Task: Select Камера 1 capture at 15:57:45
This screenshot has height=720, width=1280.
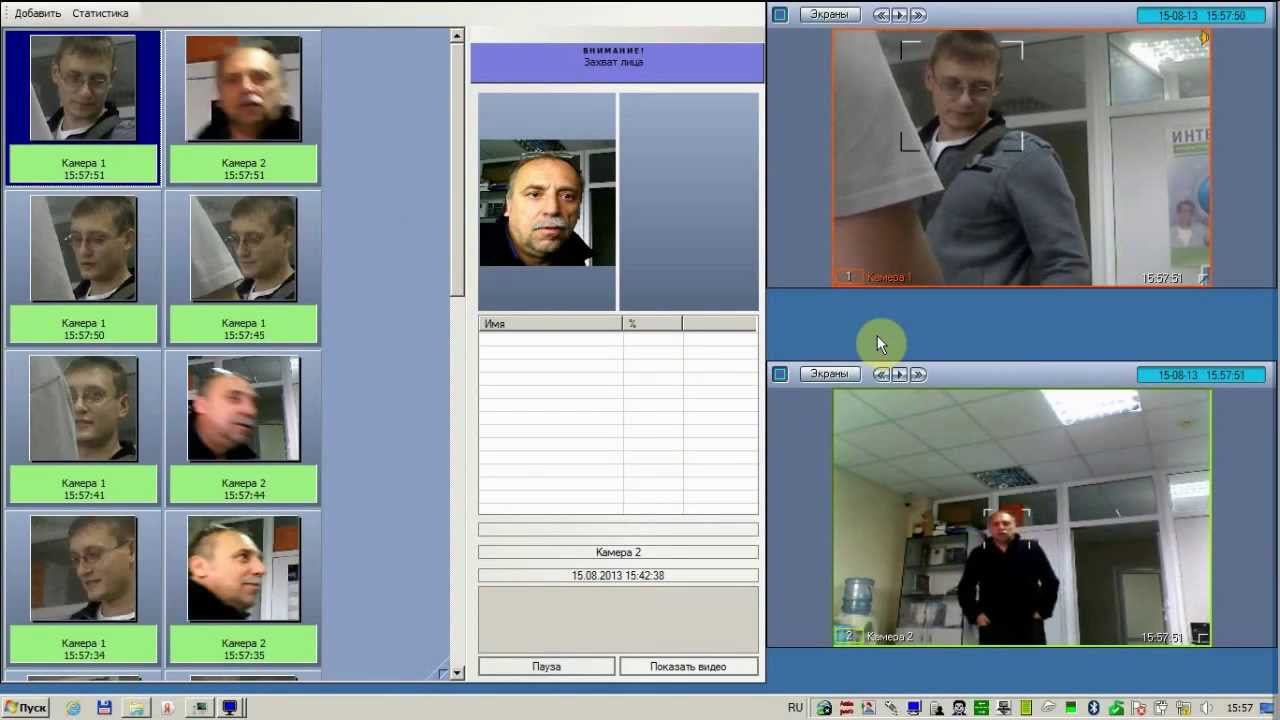Action: (x=243, y=268)
